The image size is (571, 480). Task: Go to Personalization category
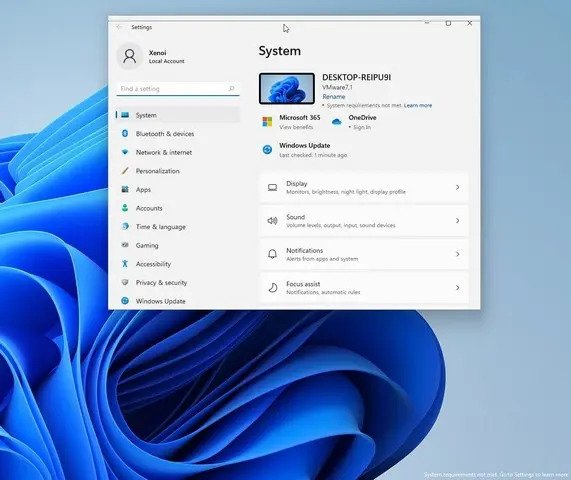(x=178, y=171)
